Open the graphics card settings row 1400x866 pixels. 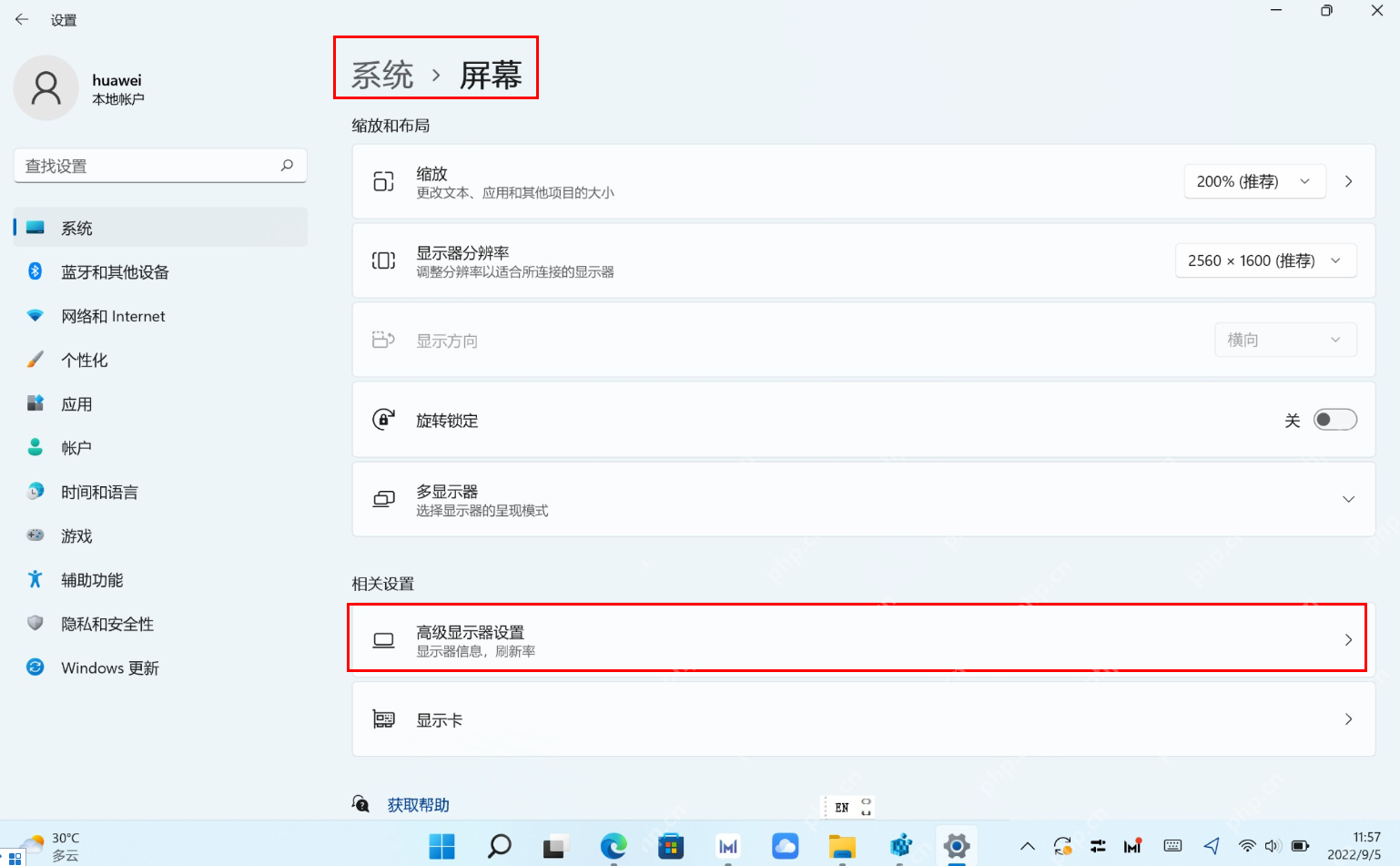coord(863,719)
